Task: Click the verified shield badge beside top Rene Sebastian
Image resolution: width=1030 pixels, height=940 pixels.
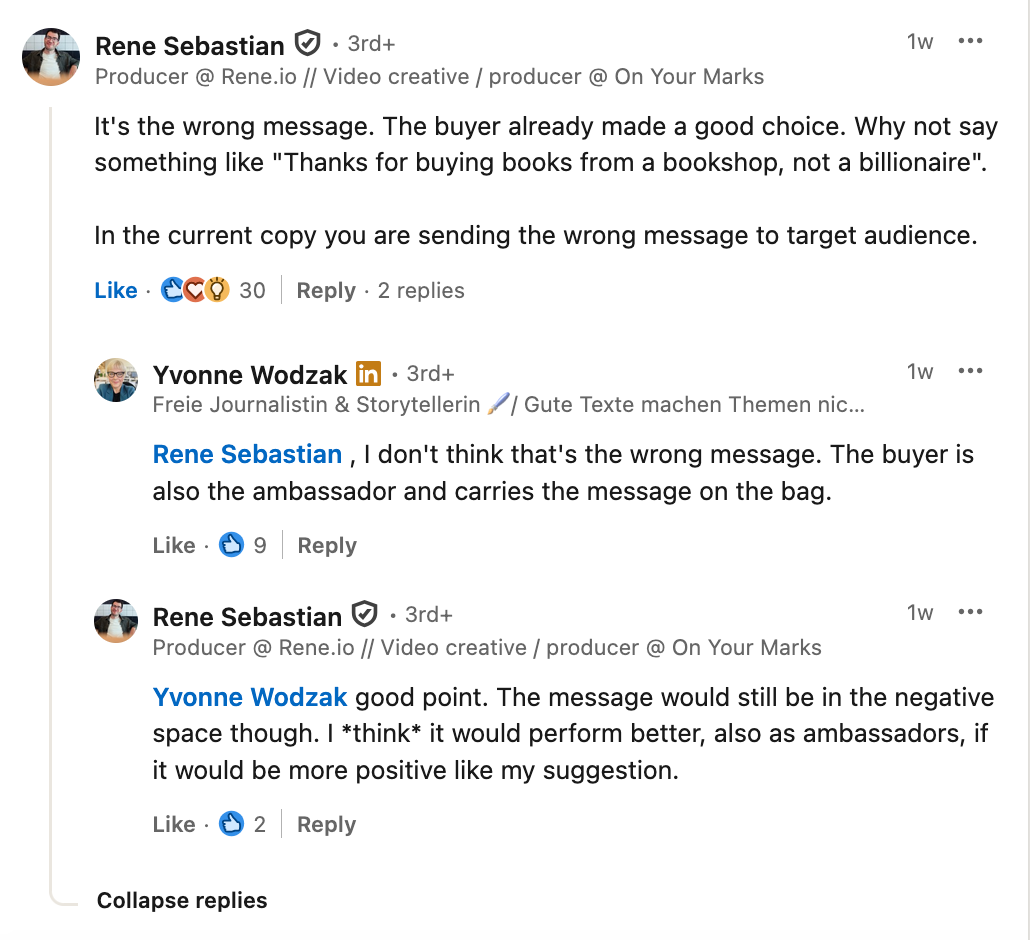Action: (x=307, y=44)
